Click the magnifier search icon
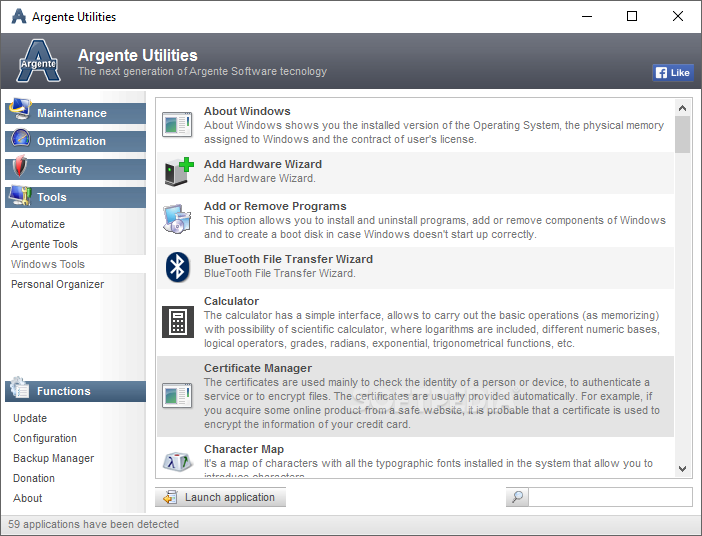 (x=518, y=497)
